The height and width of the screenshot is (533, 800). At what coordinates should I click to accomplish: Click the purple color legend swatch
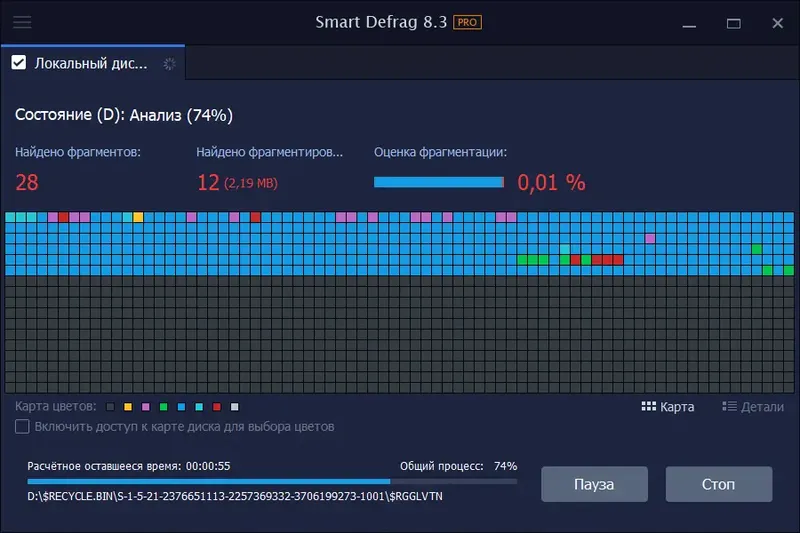point(146,407)
